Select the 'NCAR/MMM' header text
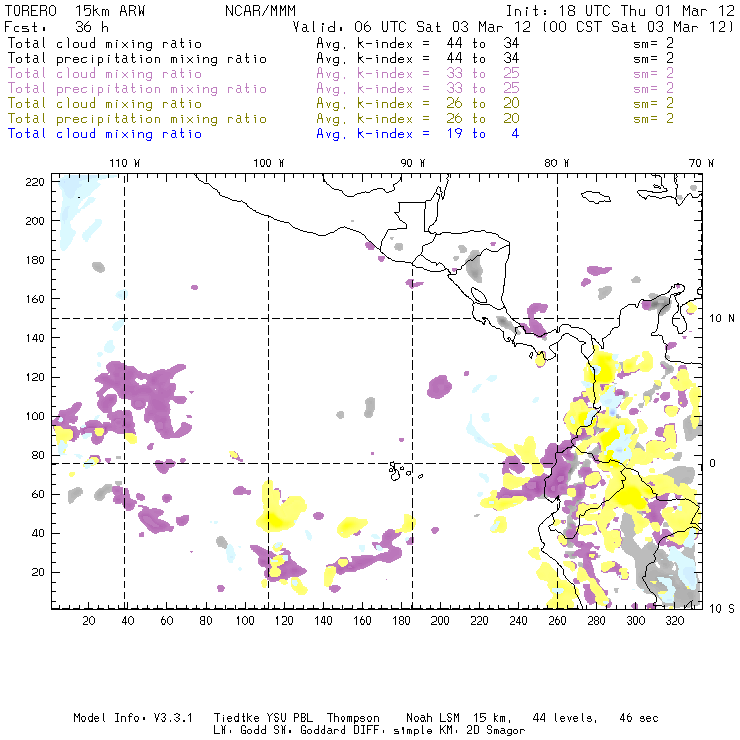Image resolution: width=740 pixels, height=740 pixels. click(260, 11)
